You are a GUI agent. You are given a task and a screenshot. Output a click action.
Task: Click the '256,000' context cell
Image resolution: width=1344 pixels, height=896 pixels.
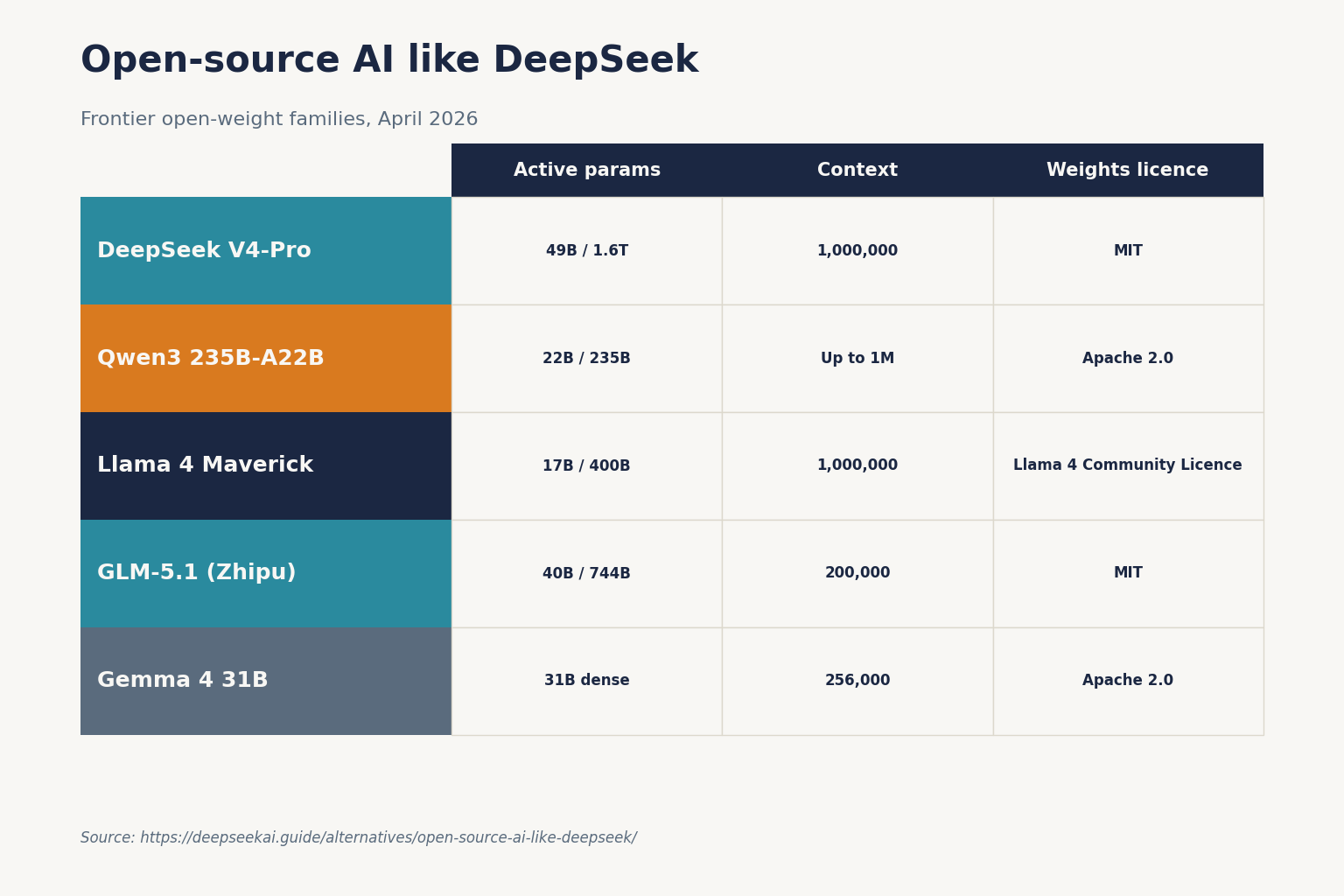[x=857, y=682]
